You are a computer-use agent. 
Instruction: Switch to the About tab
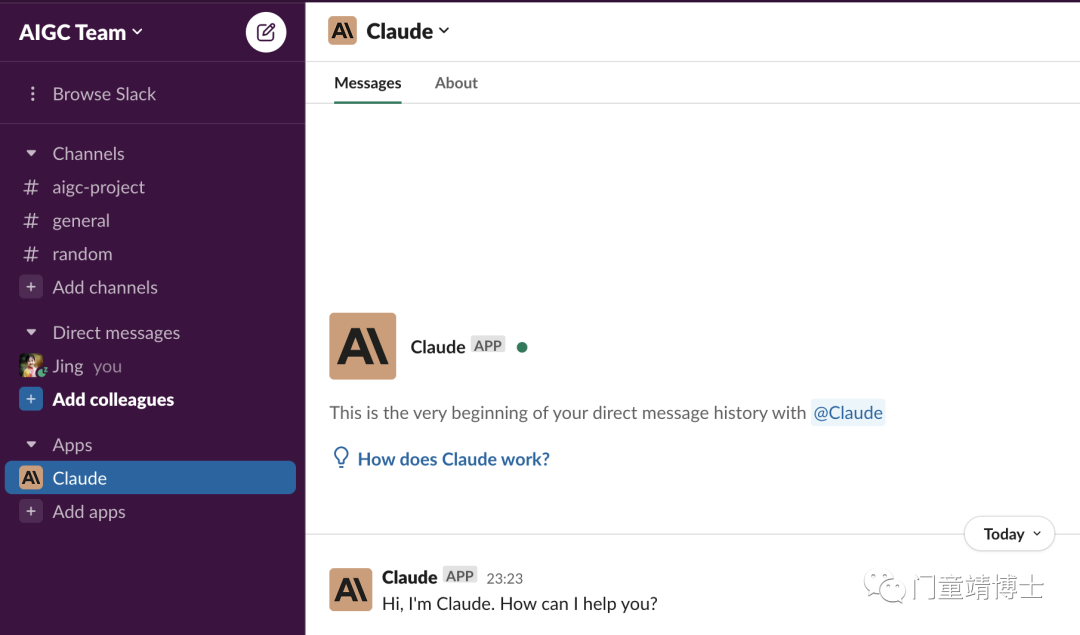tap(456, 83)
